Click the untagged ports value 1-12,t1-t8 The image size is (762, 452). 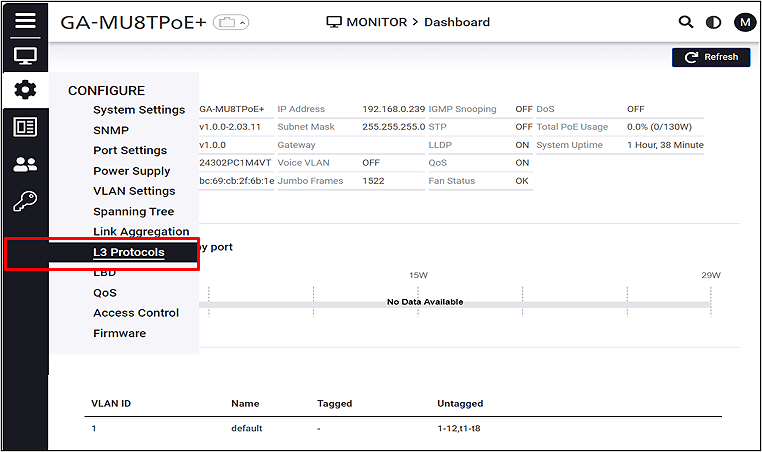pyautogui.click(x=459, y=428)
